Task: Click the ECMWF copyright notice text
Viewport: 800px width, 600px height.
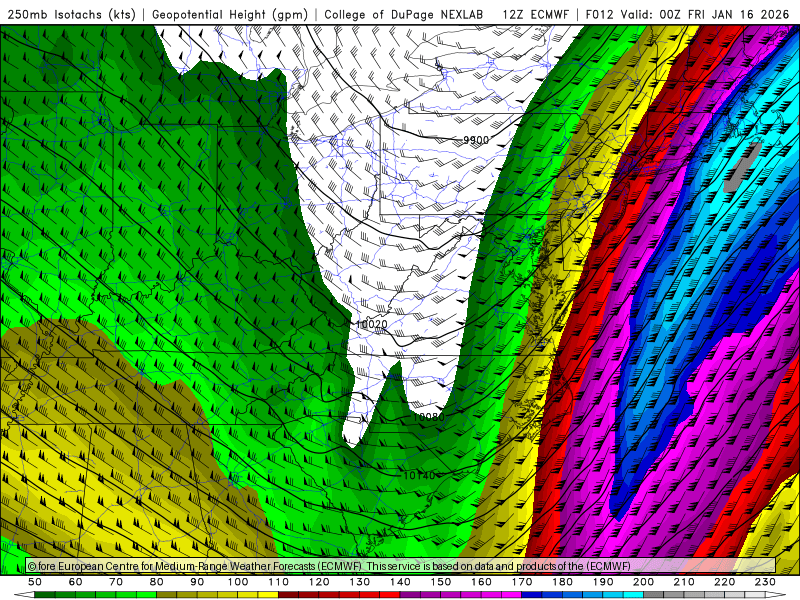Action: 329,566
